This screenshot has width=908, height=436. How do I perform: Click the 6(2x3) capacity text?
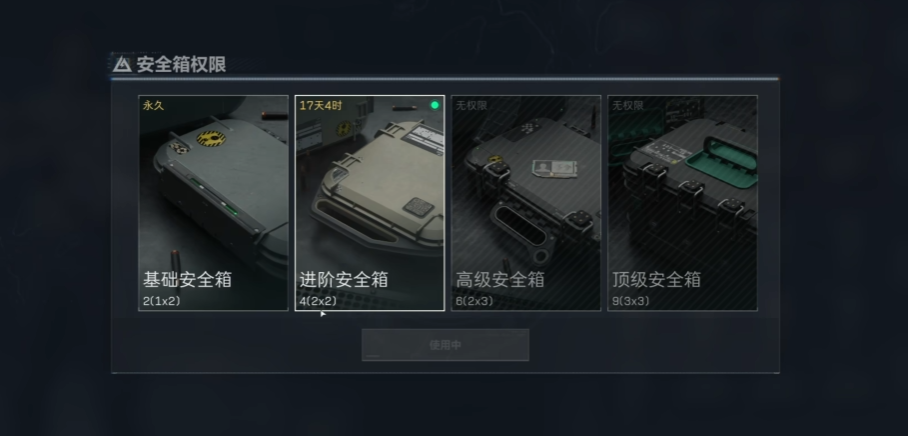[x=474, y=301]
